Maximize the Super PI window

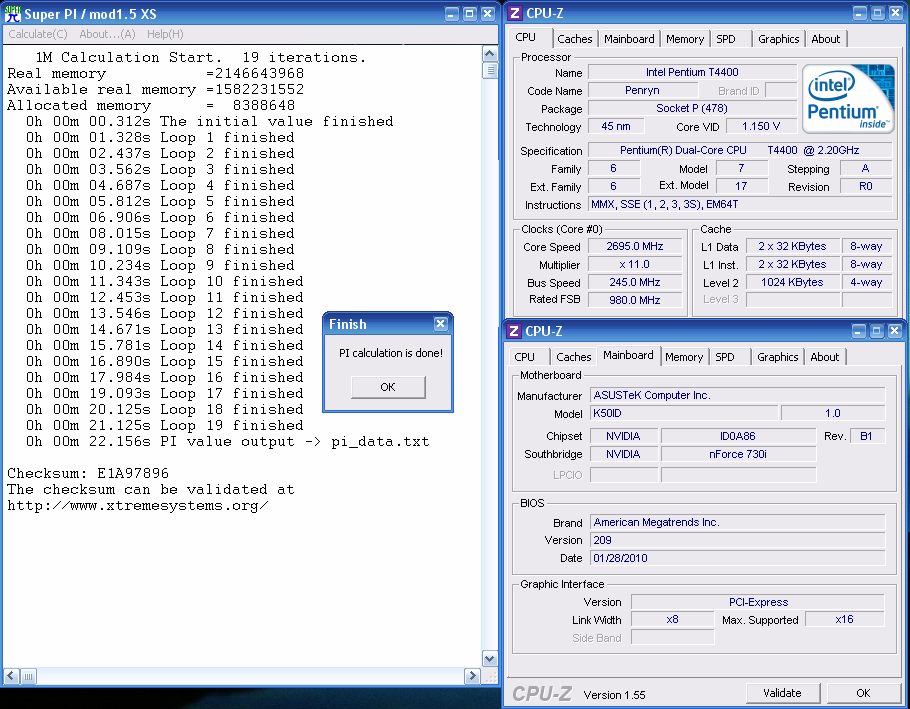470,13
